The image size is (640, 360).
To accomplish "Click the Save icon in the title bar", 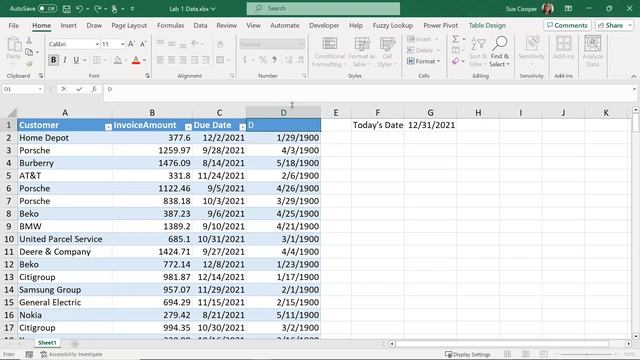I will click(67, 9).
